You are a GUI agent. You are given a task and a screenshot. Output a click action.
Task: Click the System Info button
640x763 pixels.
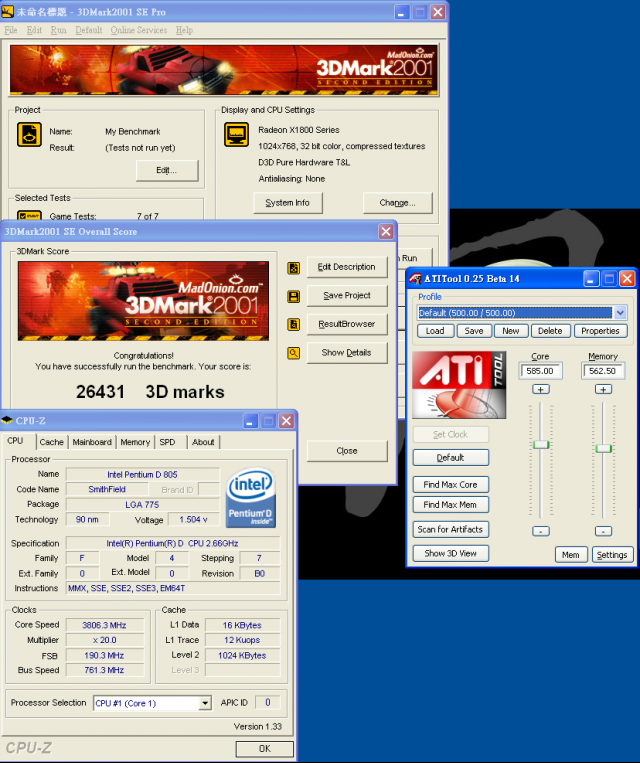[288, 203]
